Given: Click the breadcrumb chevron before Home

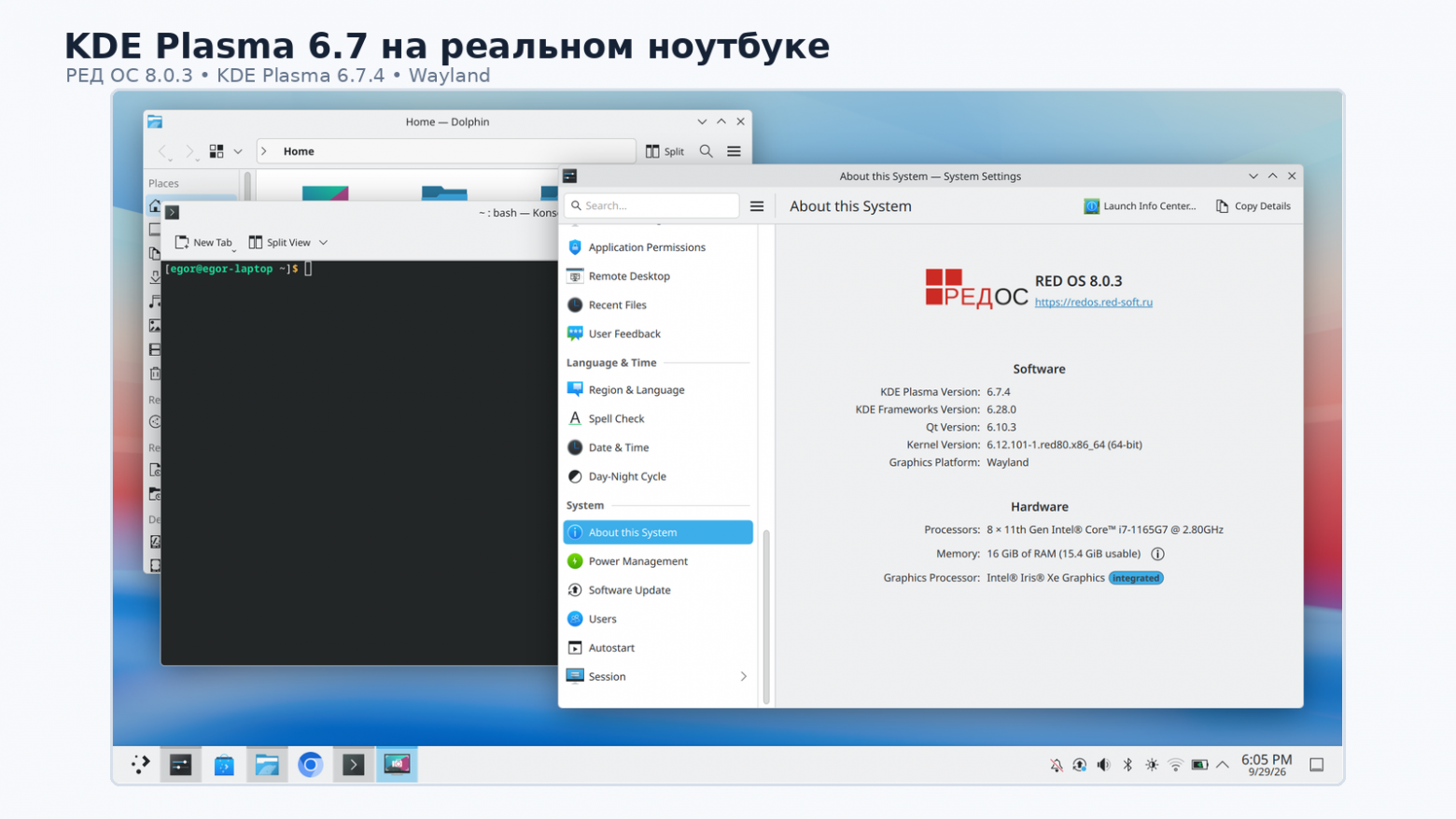Looking at the screenshot, I should (x=264, y=151).
